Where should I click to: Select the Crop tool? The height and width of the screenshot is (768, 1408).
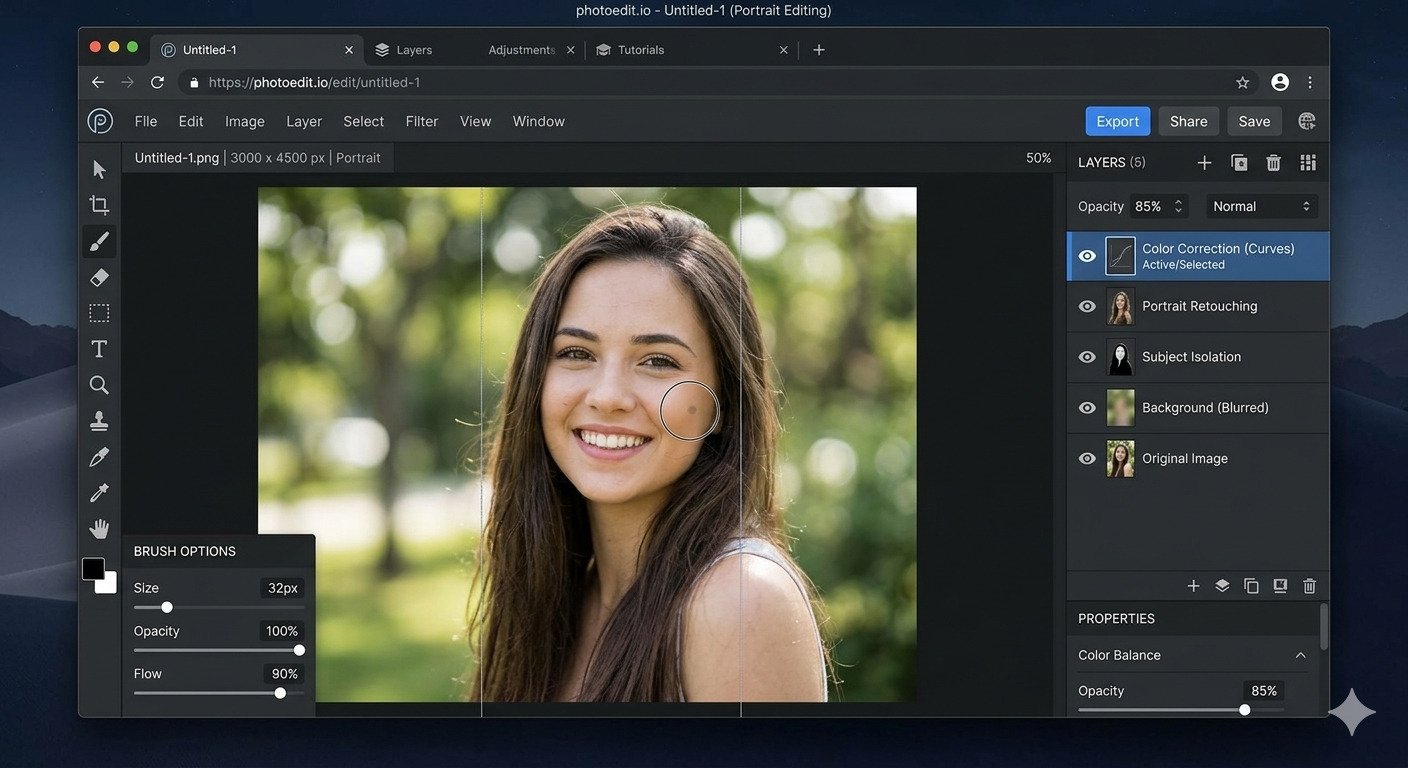click(x=99, y=205)
